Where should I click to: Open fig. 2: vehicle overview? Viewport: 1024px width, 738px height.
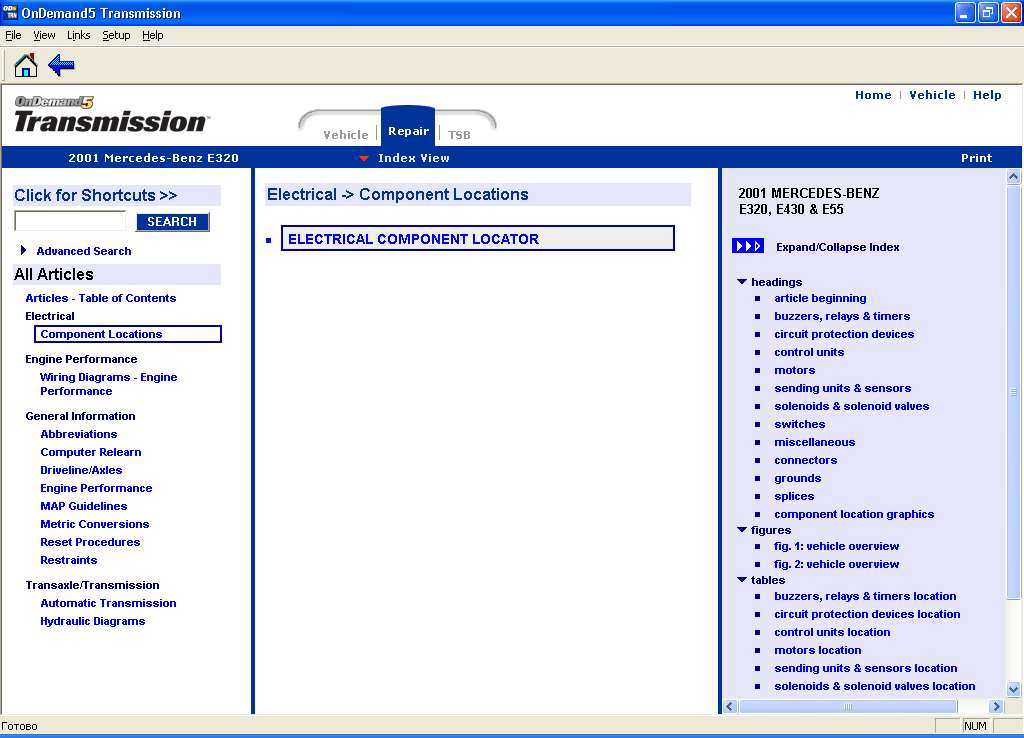coord(837,564)
